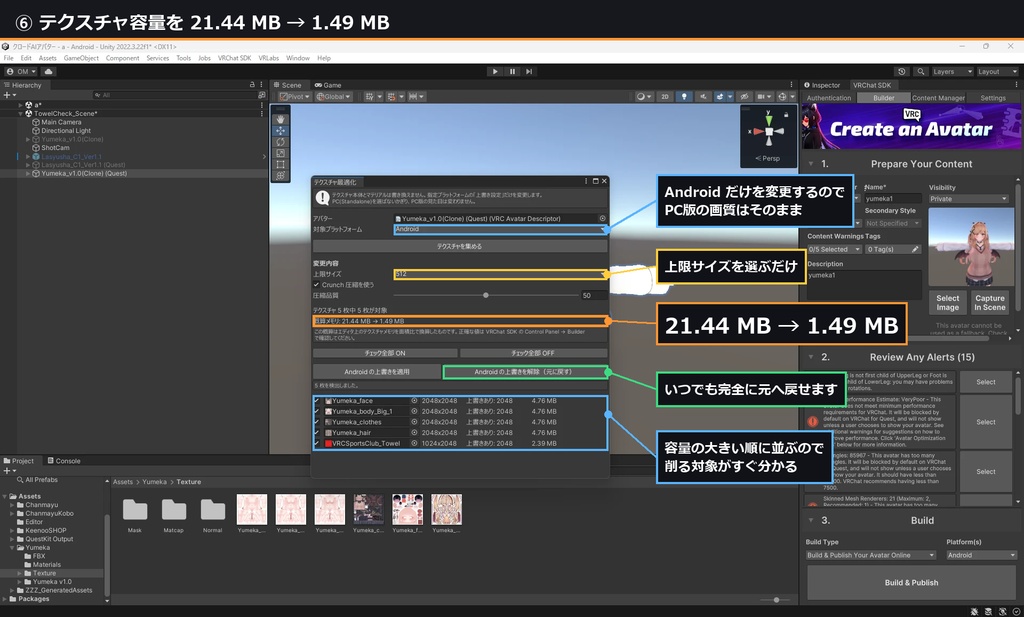Toggle Scene lighting (lightbulb) icon
Screen dimensions: 1024x617
click(x=684, y=96)
